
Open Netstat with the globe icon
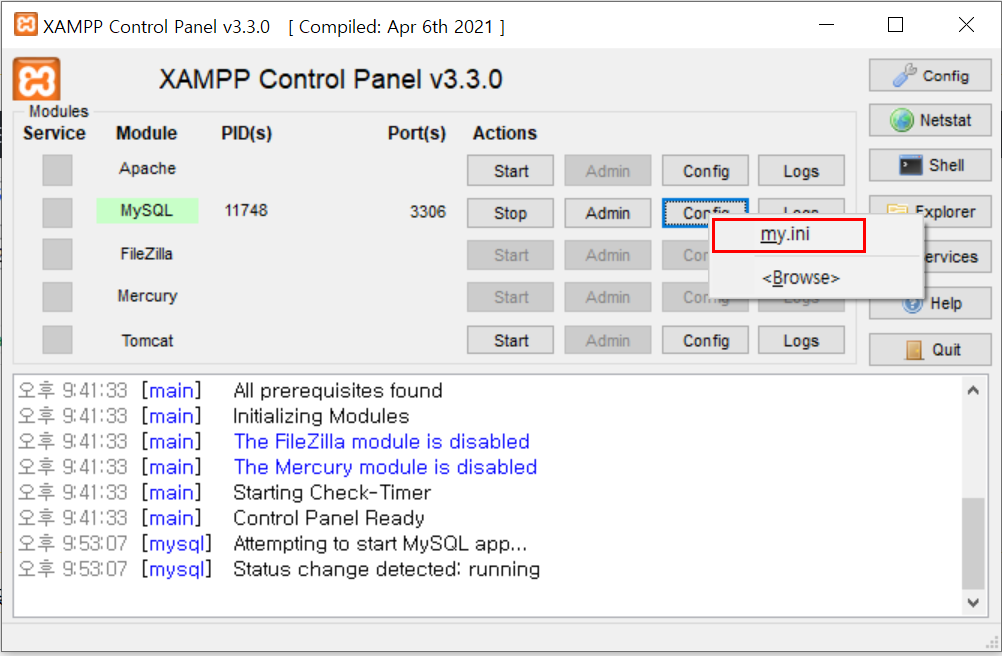coord(930,120)
